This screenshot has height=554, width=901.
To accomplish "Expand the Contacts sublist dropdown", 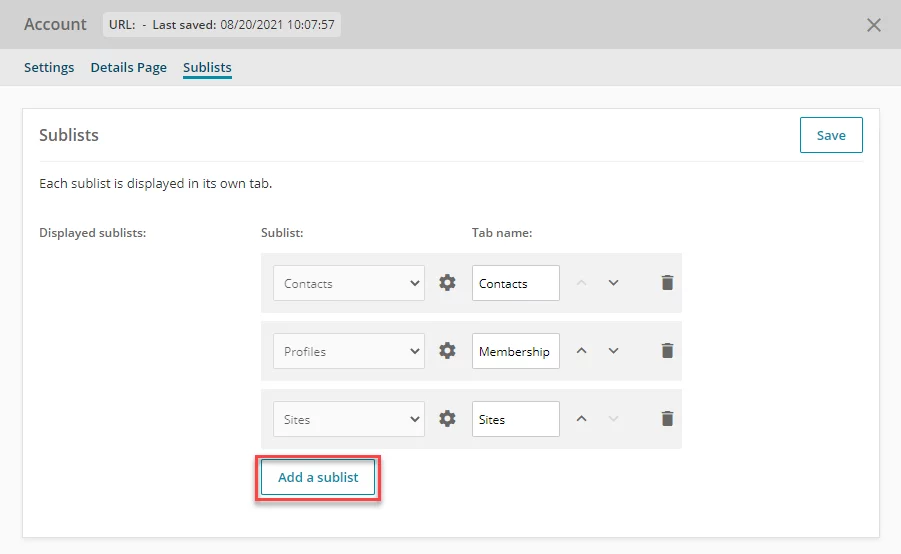I will (x=349, y=283).
